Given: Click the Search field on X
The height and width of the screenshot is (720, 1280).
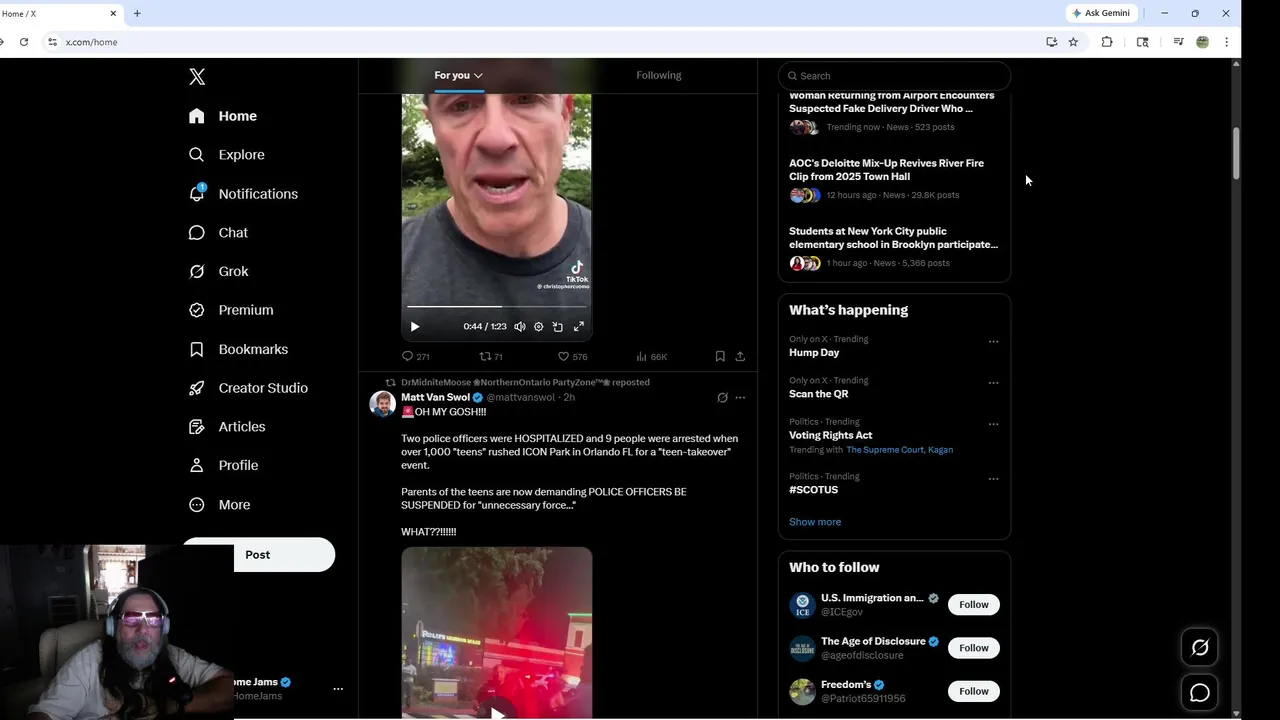Looking at the screenshot, I should 895,76.
